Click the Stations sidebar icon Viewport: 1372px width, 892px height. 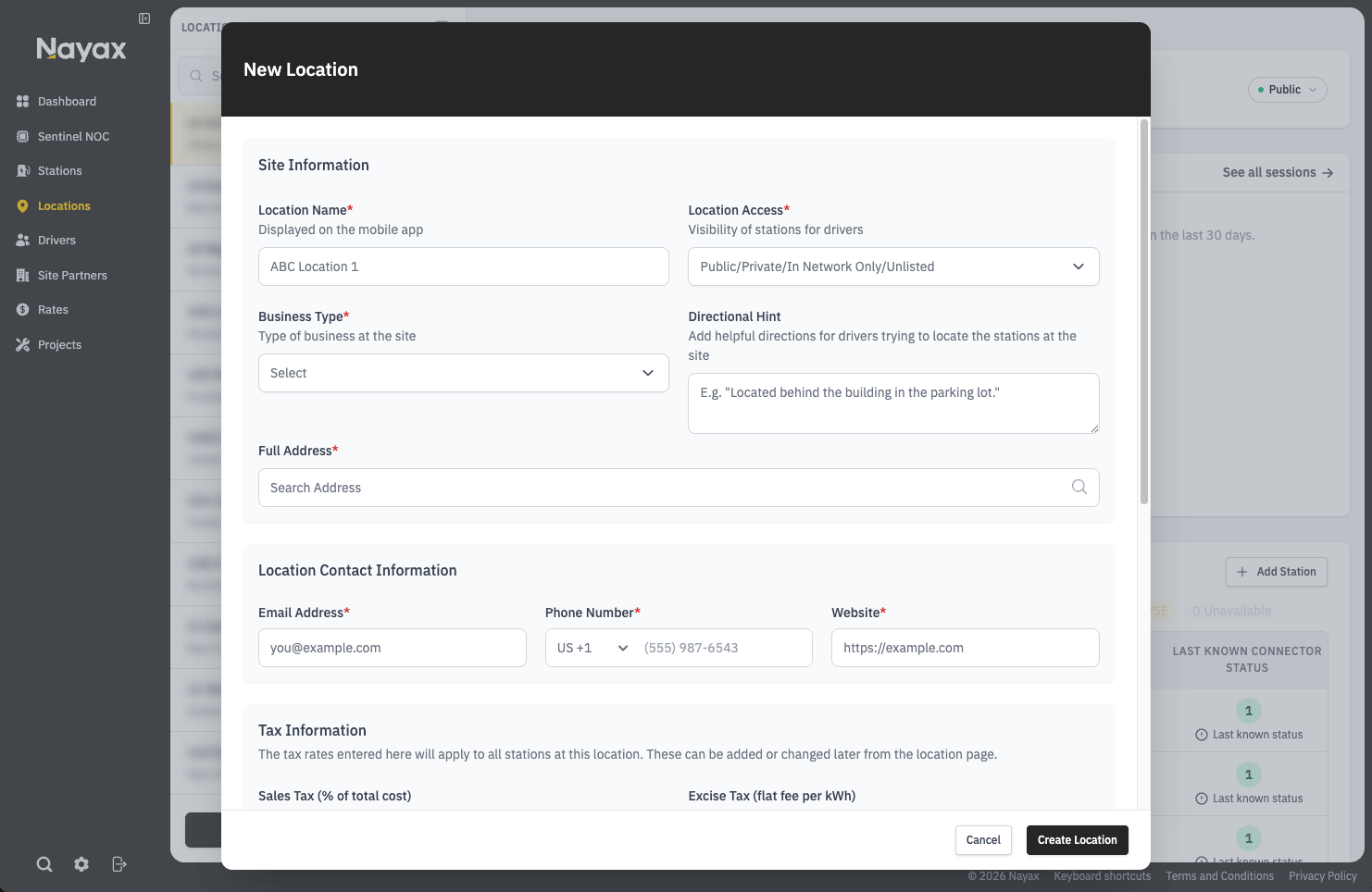coord(23,171)
